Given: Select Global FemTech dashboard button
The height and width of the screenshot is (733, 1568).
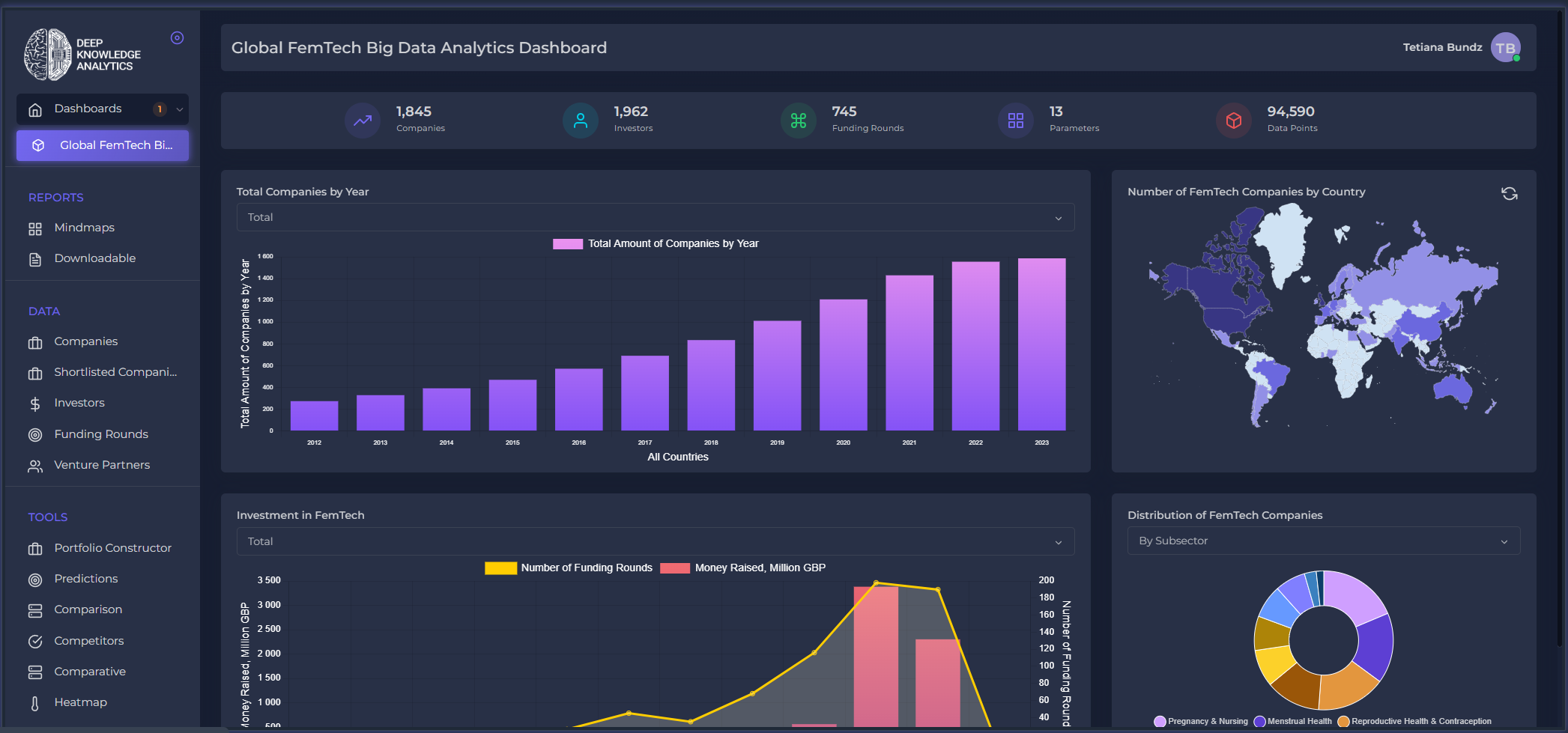Looking at the screenshot, I should [103, 145].
